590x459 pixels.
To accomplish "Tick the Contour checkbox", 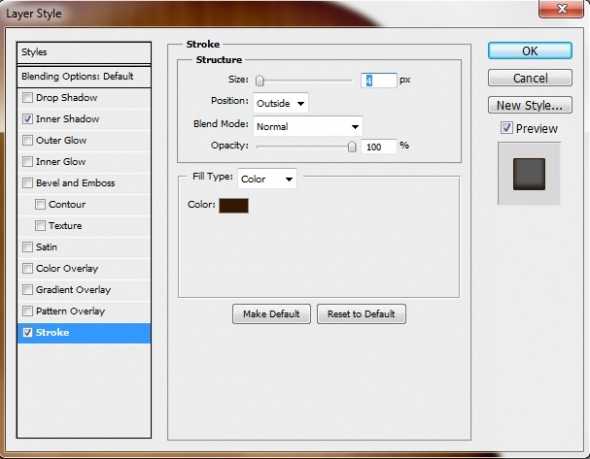I will click(40, 204).
